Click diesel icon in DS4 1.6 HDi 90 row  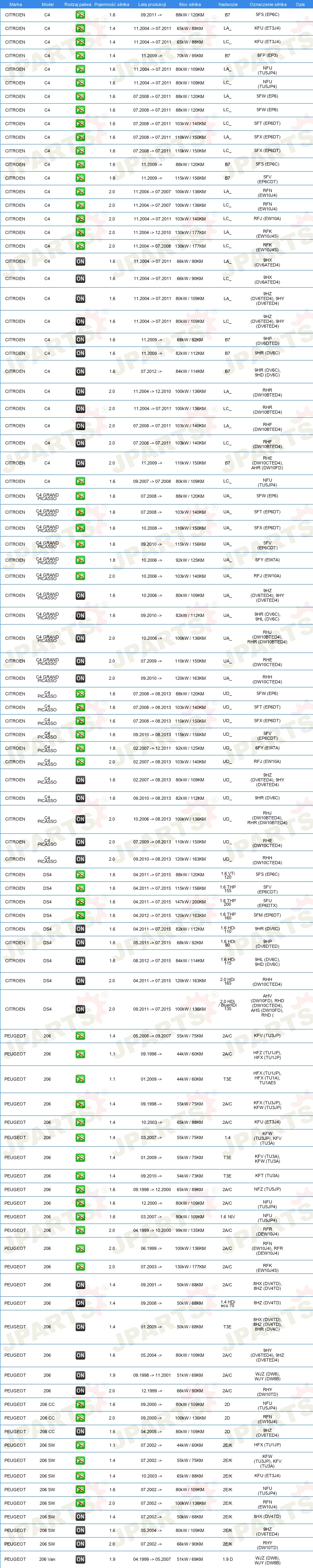pyautogui.click(x=80, y=943)
